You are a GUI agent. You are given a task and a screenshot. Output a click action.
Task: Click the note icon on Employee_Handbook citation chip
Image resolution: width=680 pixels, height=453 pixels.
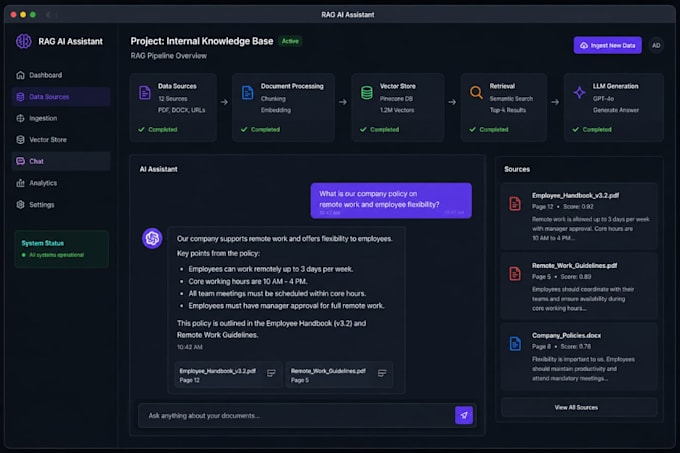pyautogui.click(x=271, y=373)
